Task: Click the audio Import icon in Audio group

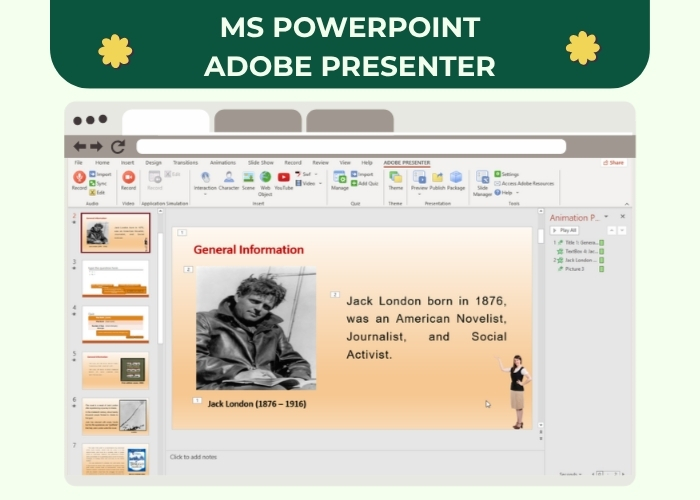Action: tap(92, 174)
